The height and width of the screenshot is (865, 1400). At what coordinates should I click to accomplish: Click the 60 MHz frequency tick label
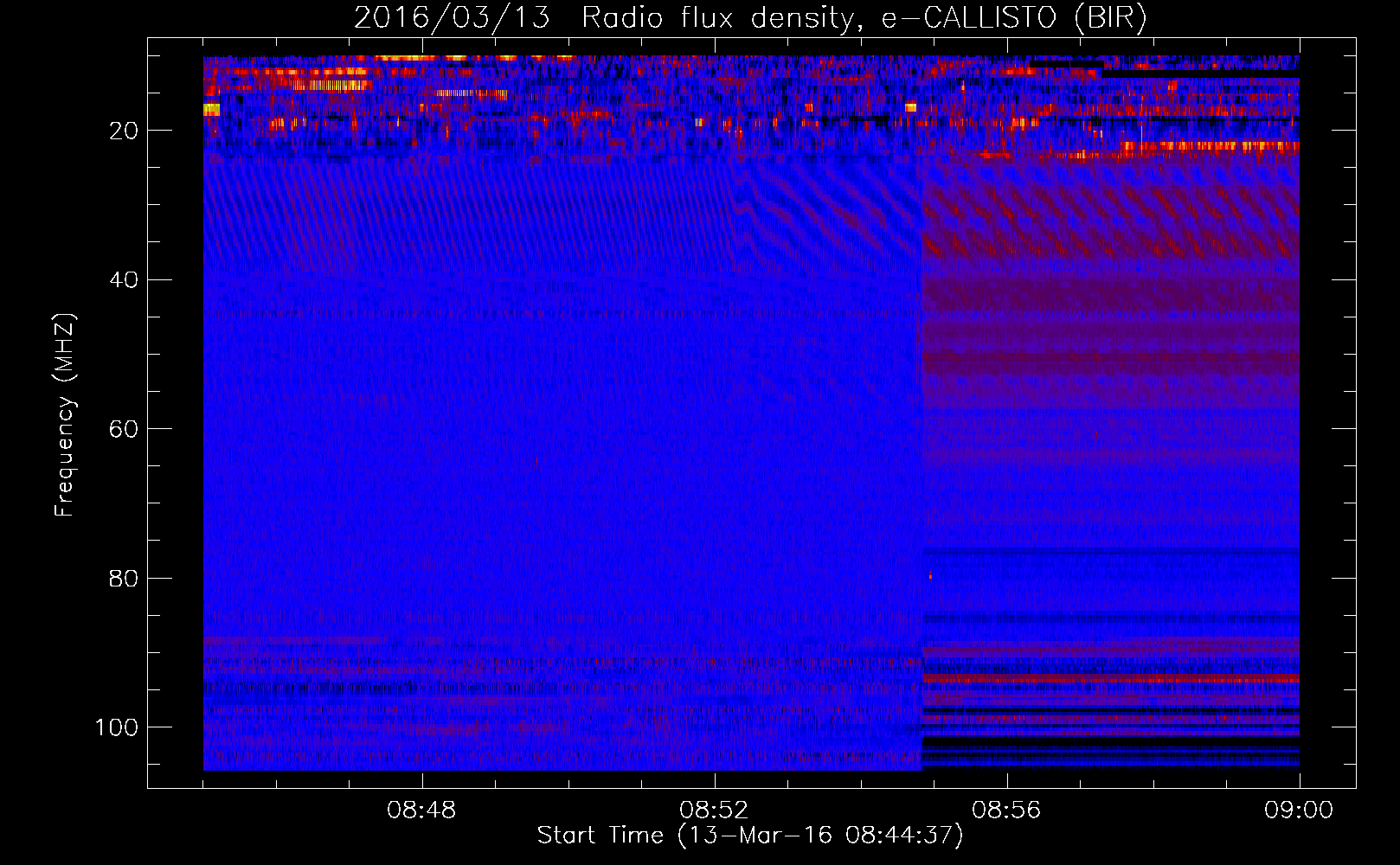click(x=124, y=430)
